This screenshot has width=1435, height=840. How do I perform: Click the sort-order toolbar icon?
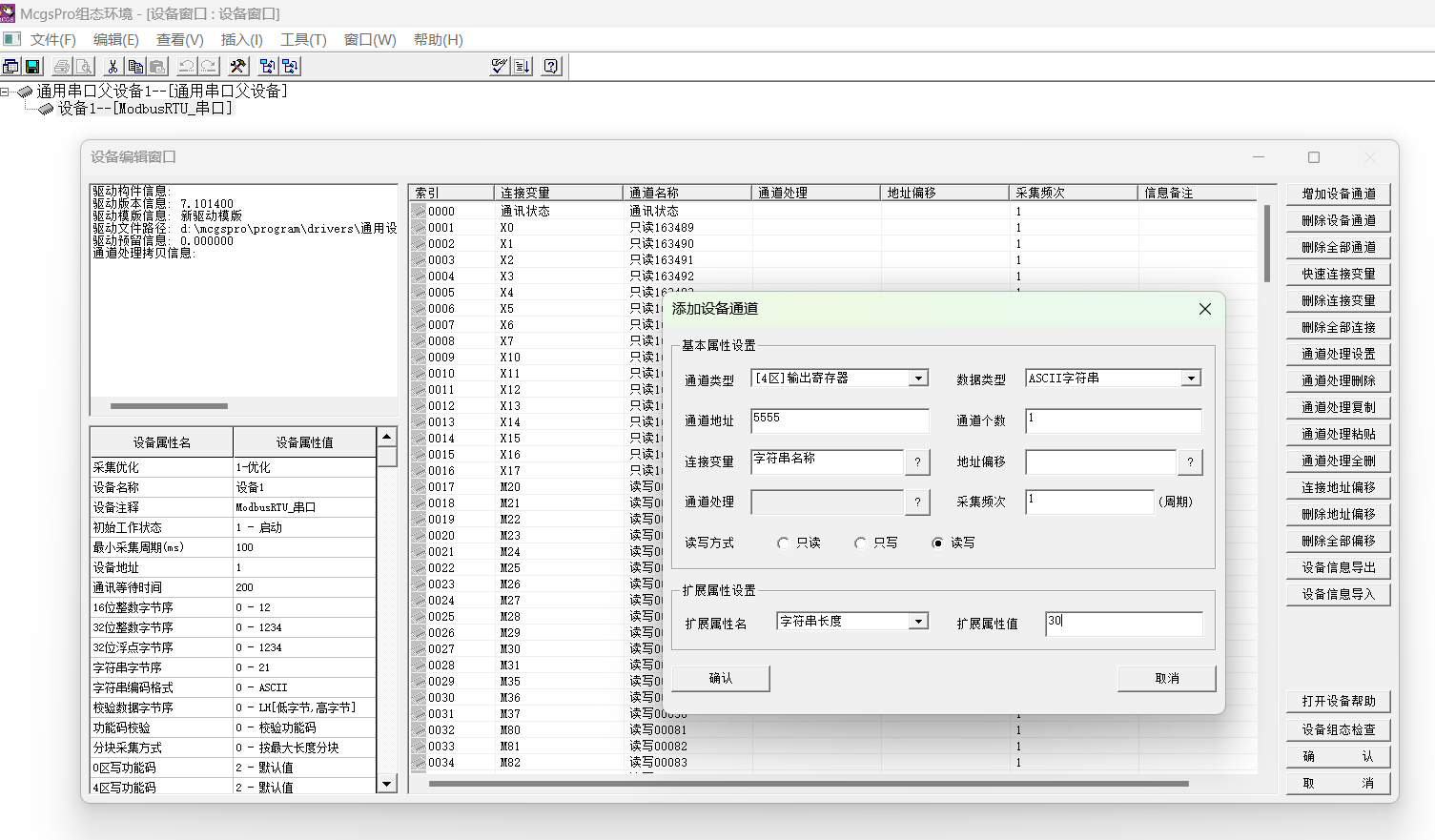[523, 66]
